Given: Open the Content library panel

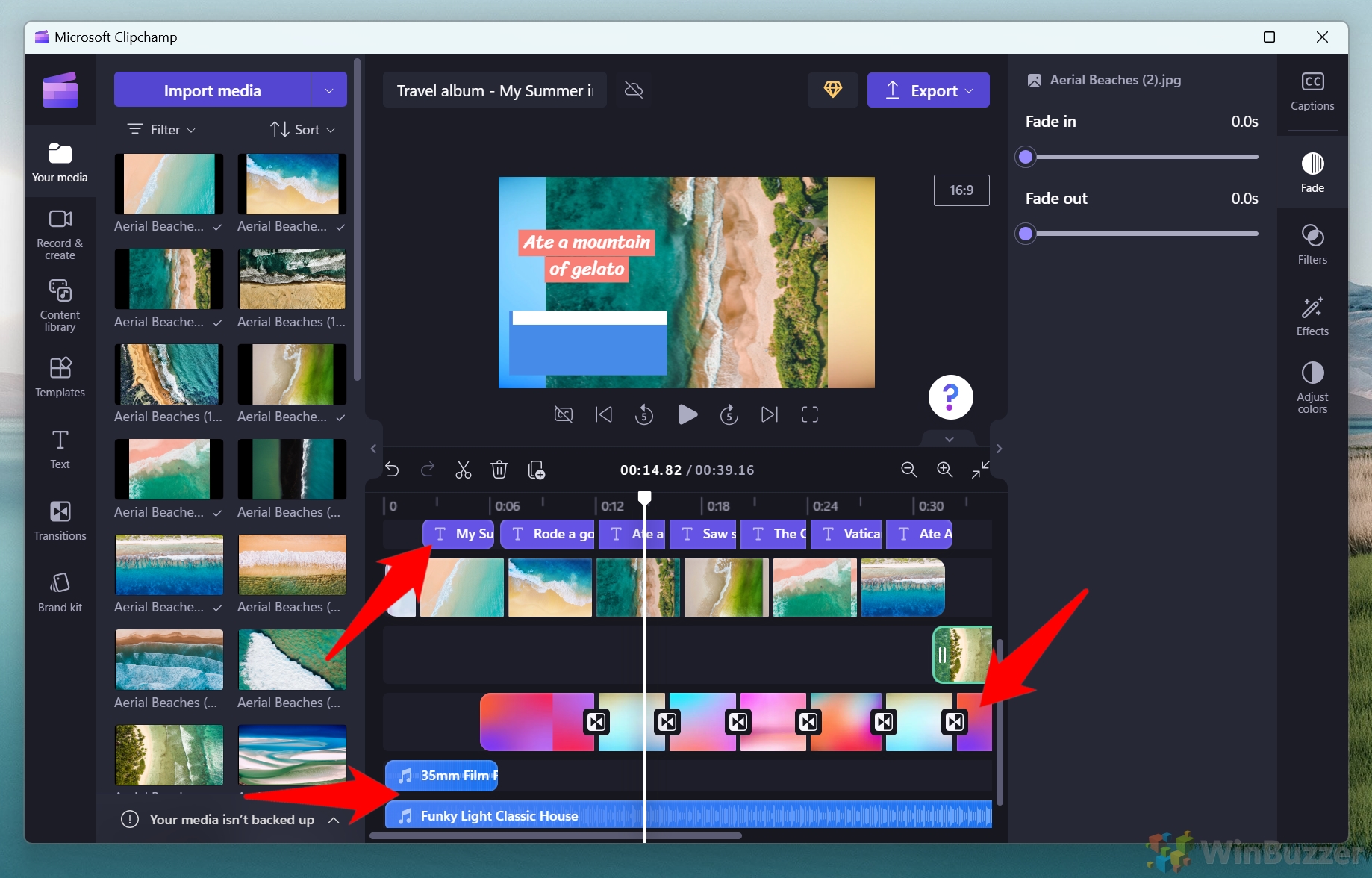Looking at the screenshot, I should (60, 306).
